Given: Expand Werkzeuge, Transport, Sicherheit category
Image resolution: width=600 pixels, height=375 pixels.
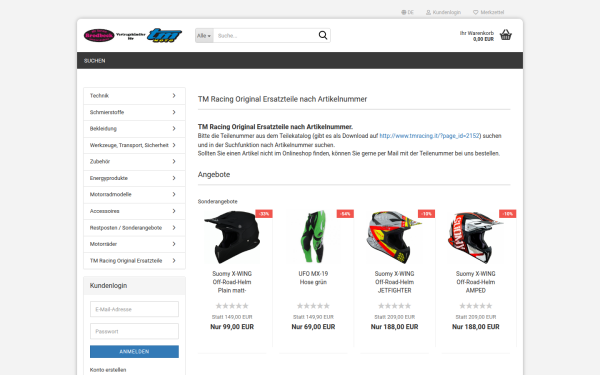Looking at the screenshot, I should 134,145.
